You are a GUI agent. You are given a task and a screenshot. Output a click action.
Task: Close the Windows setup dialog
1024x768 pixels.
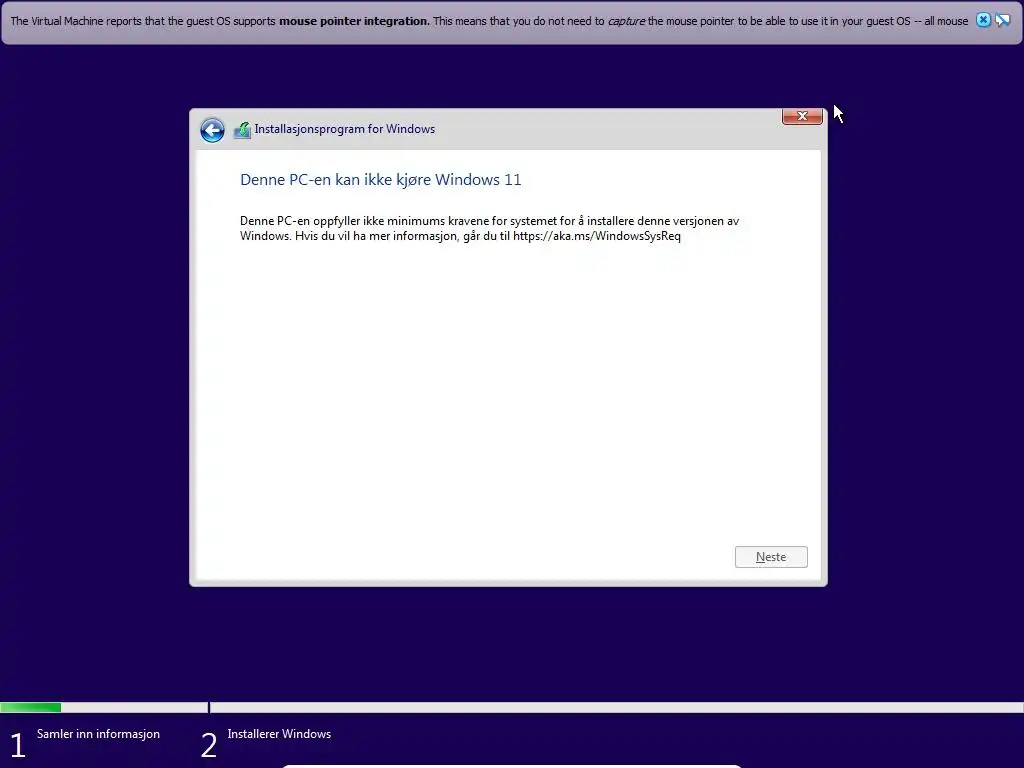802,116
